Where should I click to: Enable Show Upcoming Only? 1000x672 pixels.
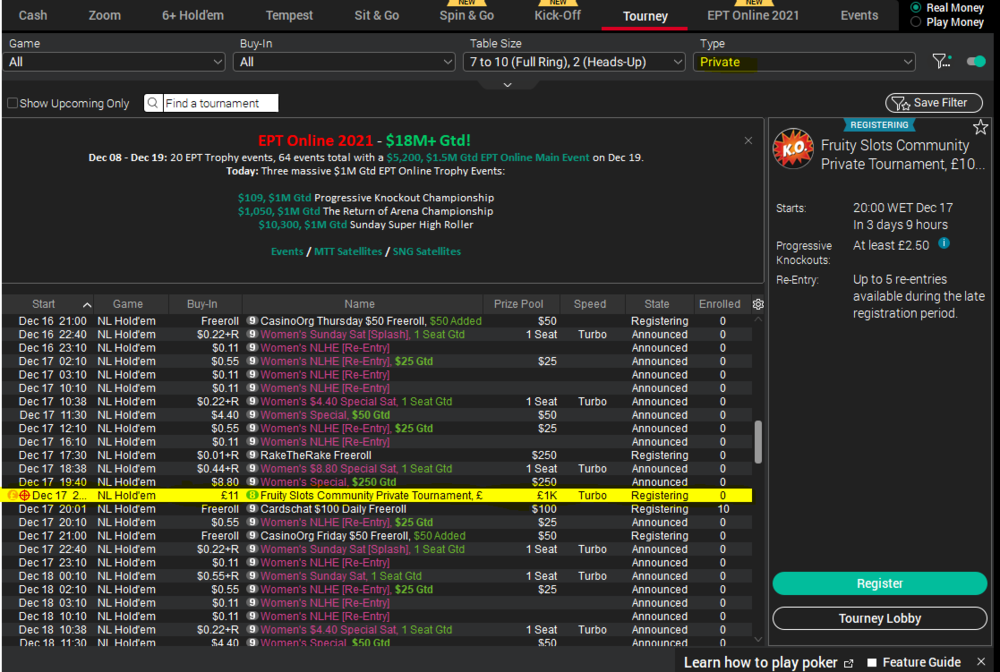pos(12,102)
